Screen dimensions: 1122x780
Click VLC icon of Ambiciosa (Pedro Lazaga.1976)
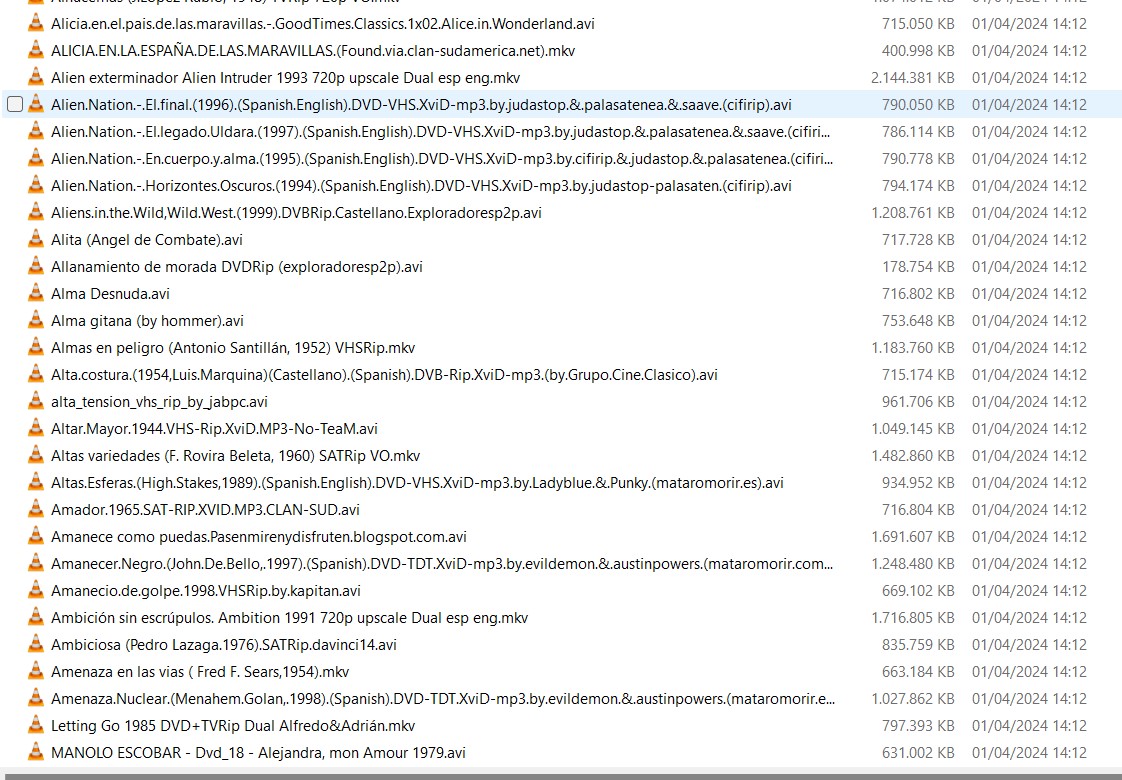coord(35,645)
